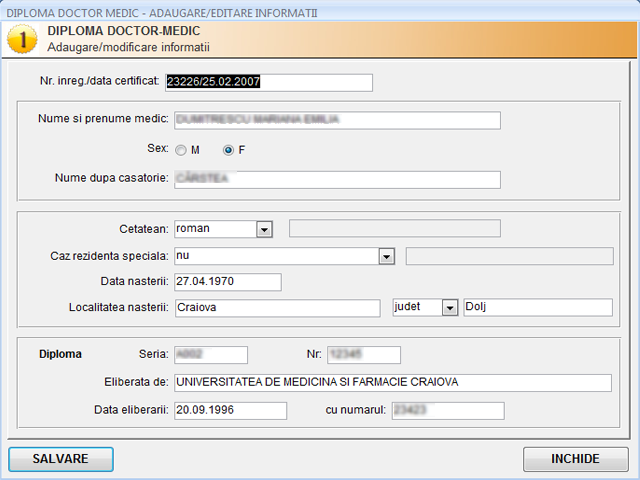Click the Data nasterii date field
The width and height of the screenshot is (640, 480).
click(x=227, y=282)
